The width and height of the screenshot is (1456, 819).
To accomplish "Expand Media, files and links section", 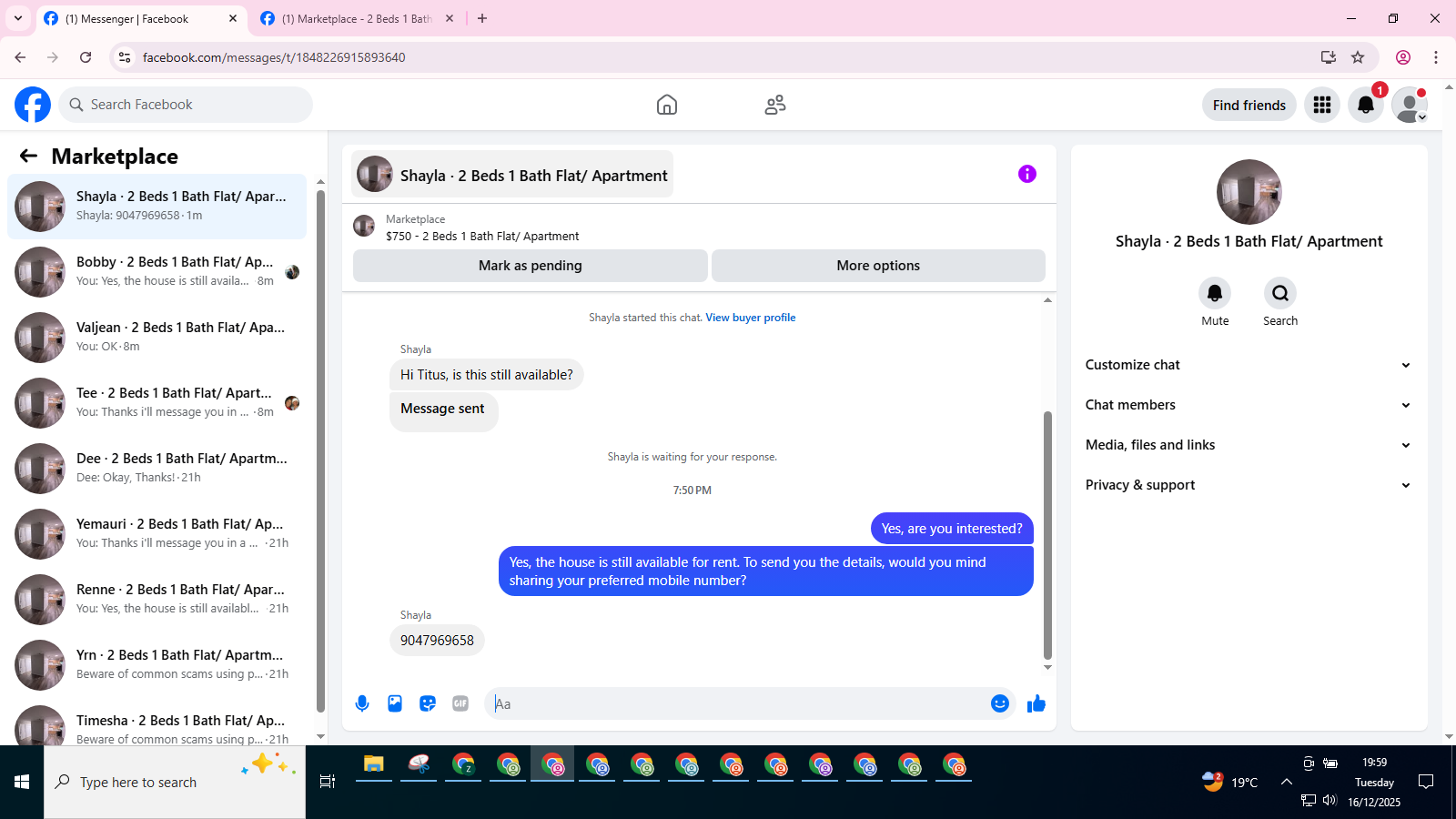I will (x=1248, y=445).
